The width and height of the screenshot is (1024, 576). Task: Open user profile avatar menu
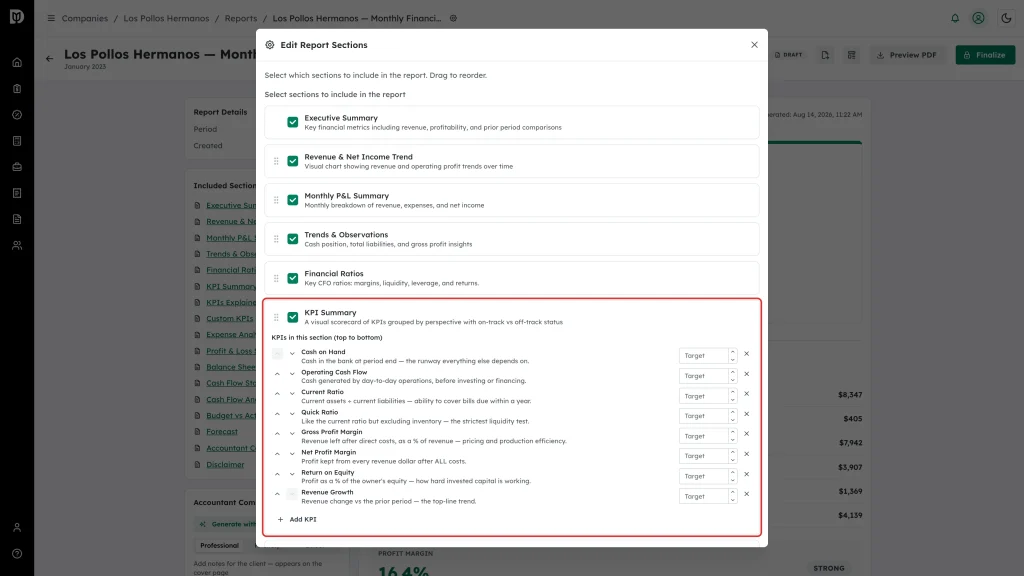click(x=978, y=18)
